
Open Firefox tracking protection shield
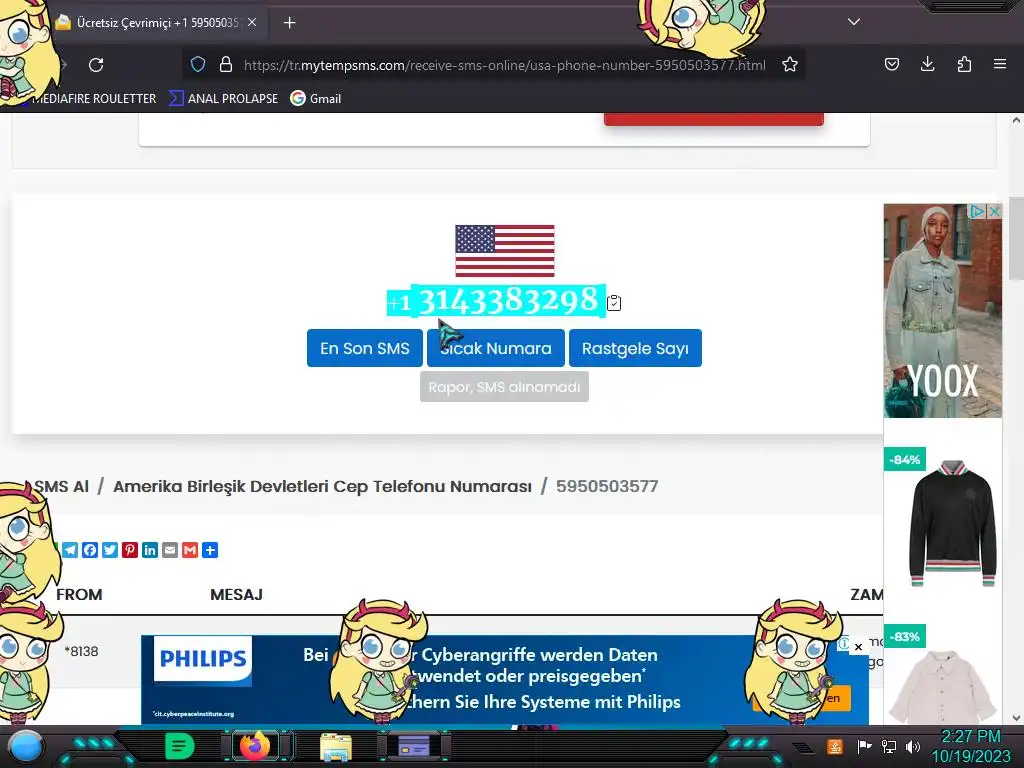(198, 64)
